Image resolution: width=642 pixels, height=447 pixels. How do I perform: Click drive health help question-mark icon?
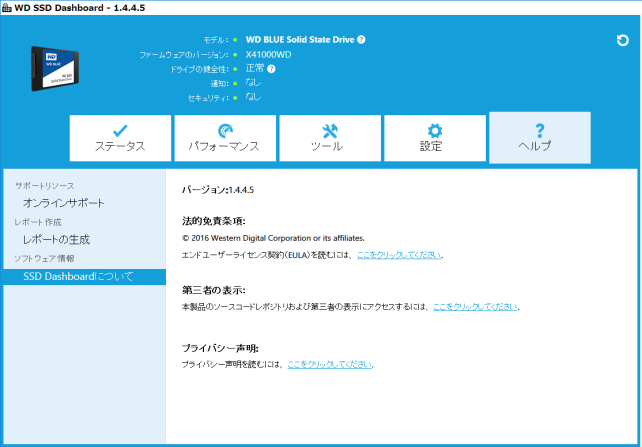tap(271, 69)
